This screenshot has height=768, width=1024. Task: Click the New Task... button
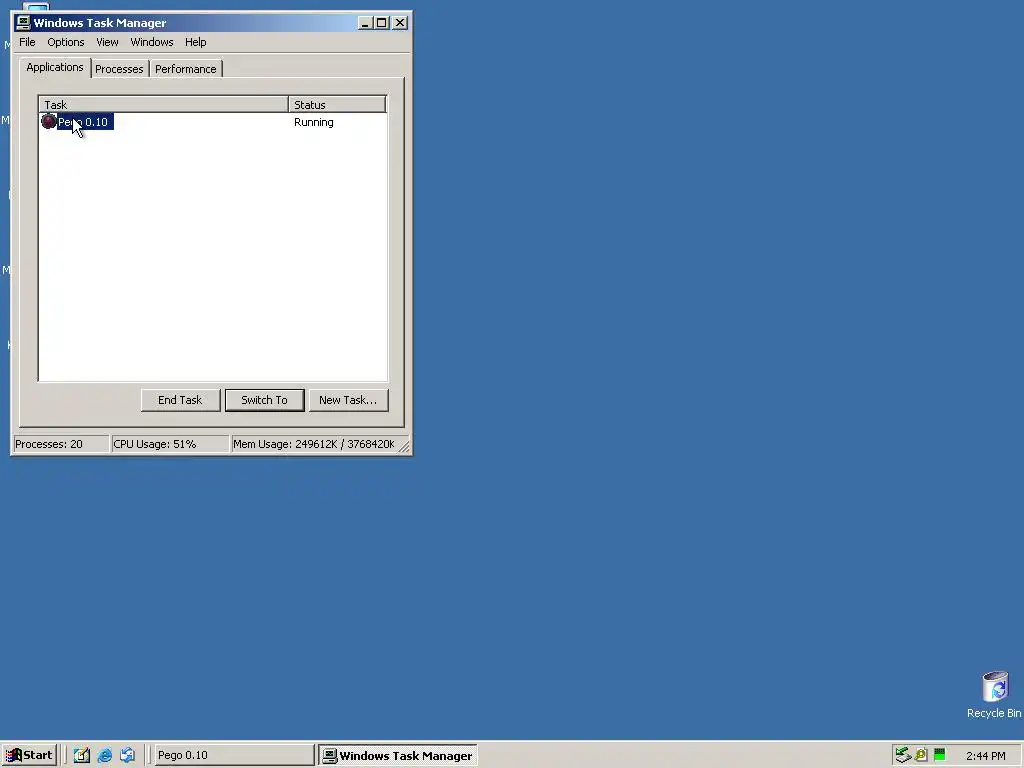pos(348,400)
